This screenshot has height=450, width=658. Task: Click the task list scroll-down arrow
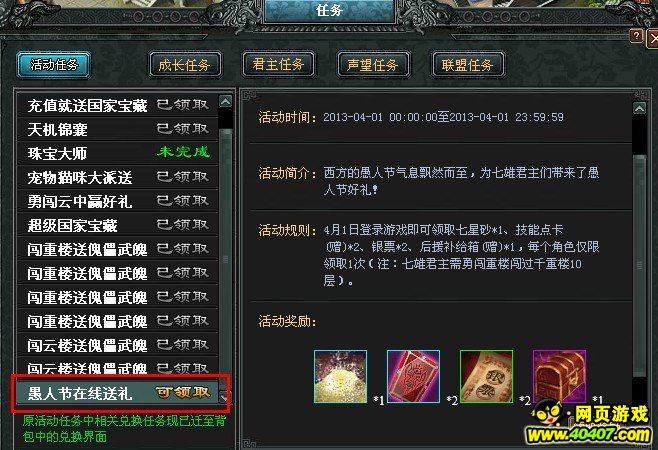(x=225, y=397)
